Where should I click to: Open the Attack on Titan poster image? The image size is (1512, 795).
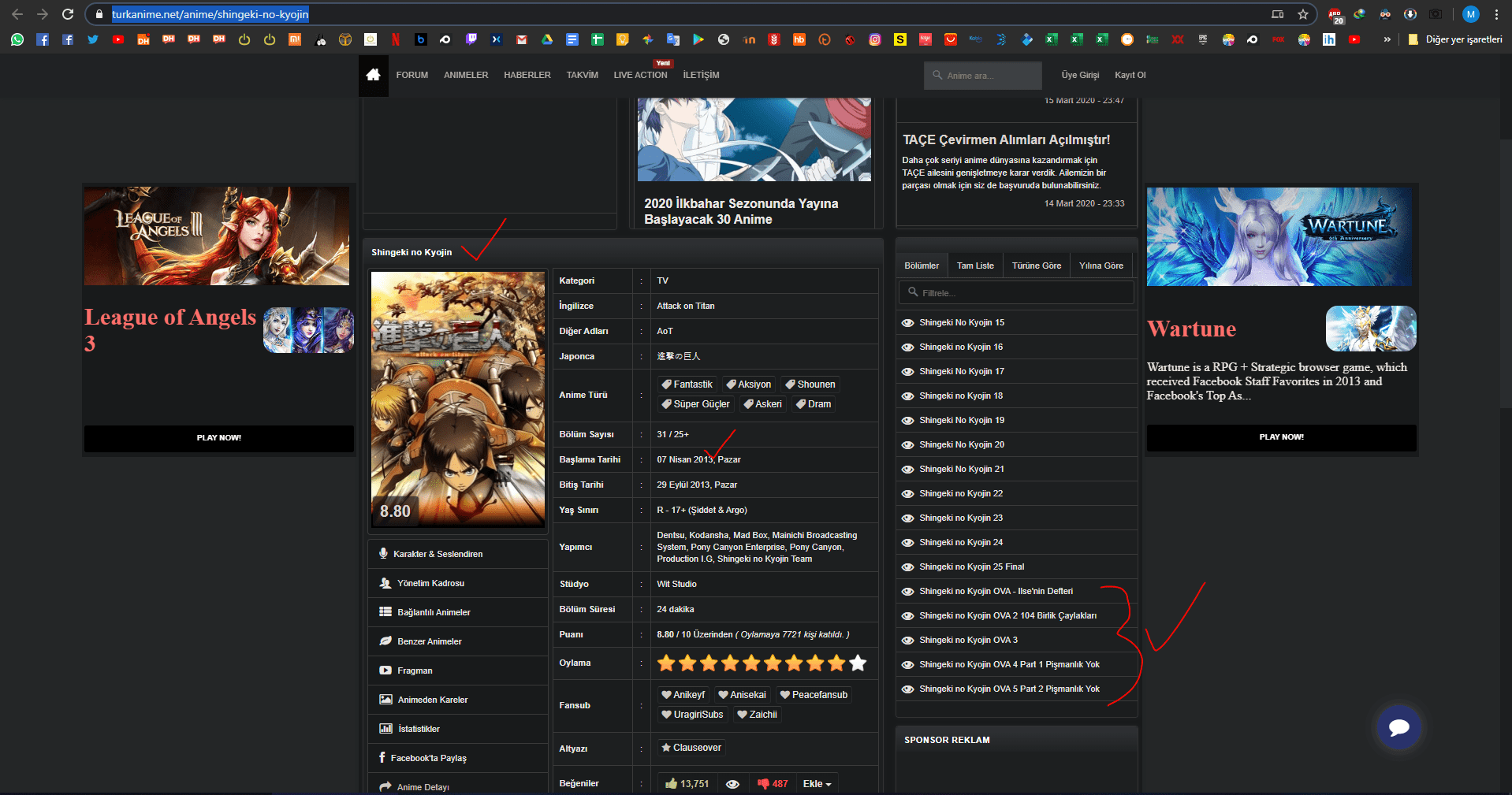pos(458,399)
